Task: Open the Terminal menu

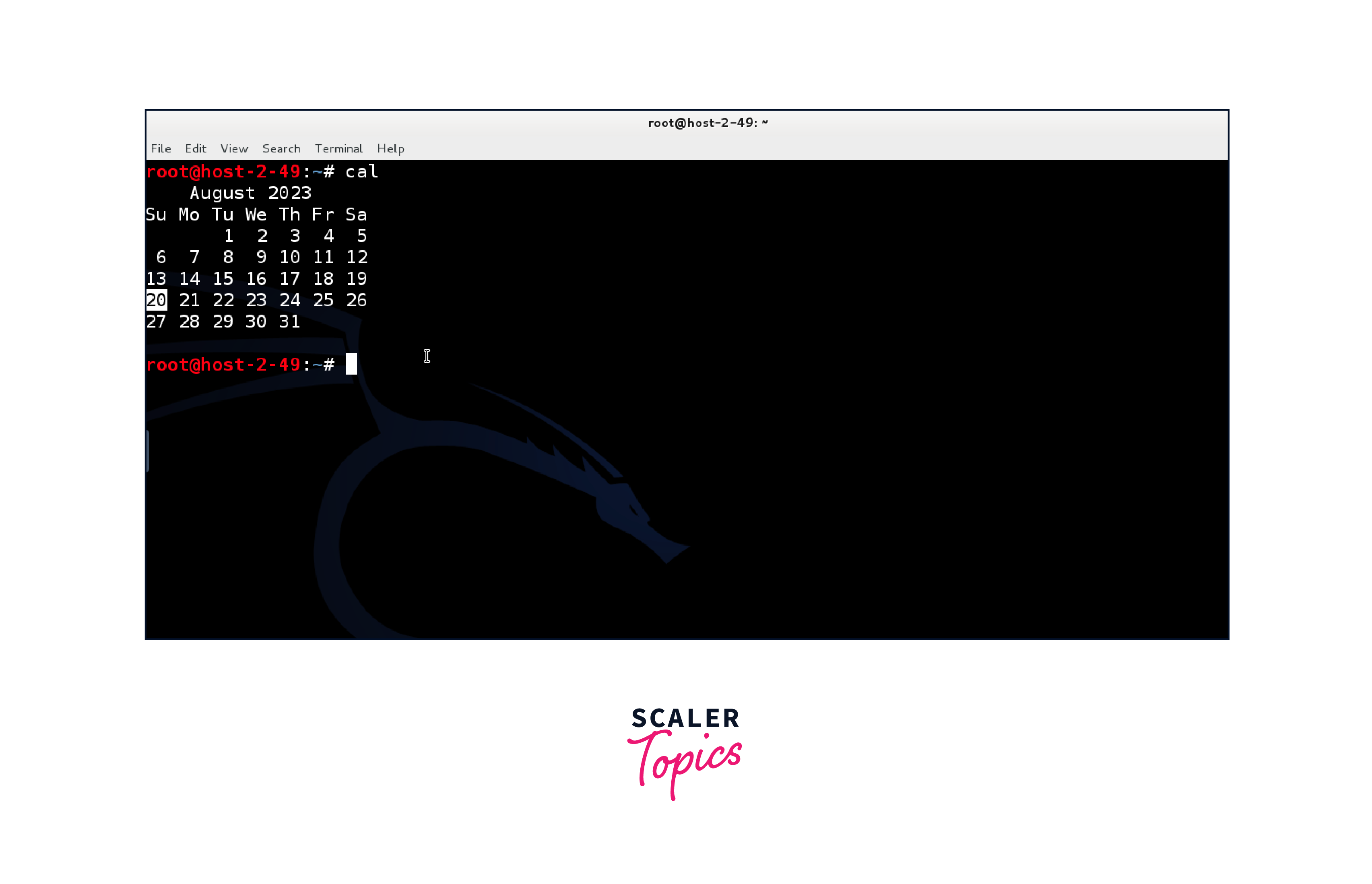Action: point(339,148)
